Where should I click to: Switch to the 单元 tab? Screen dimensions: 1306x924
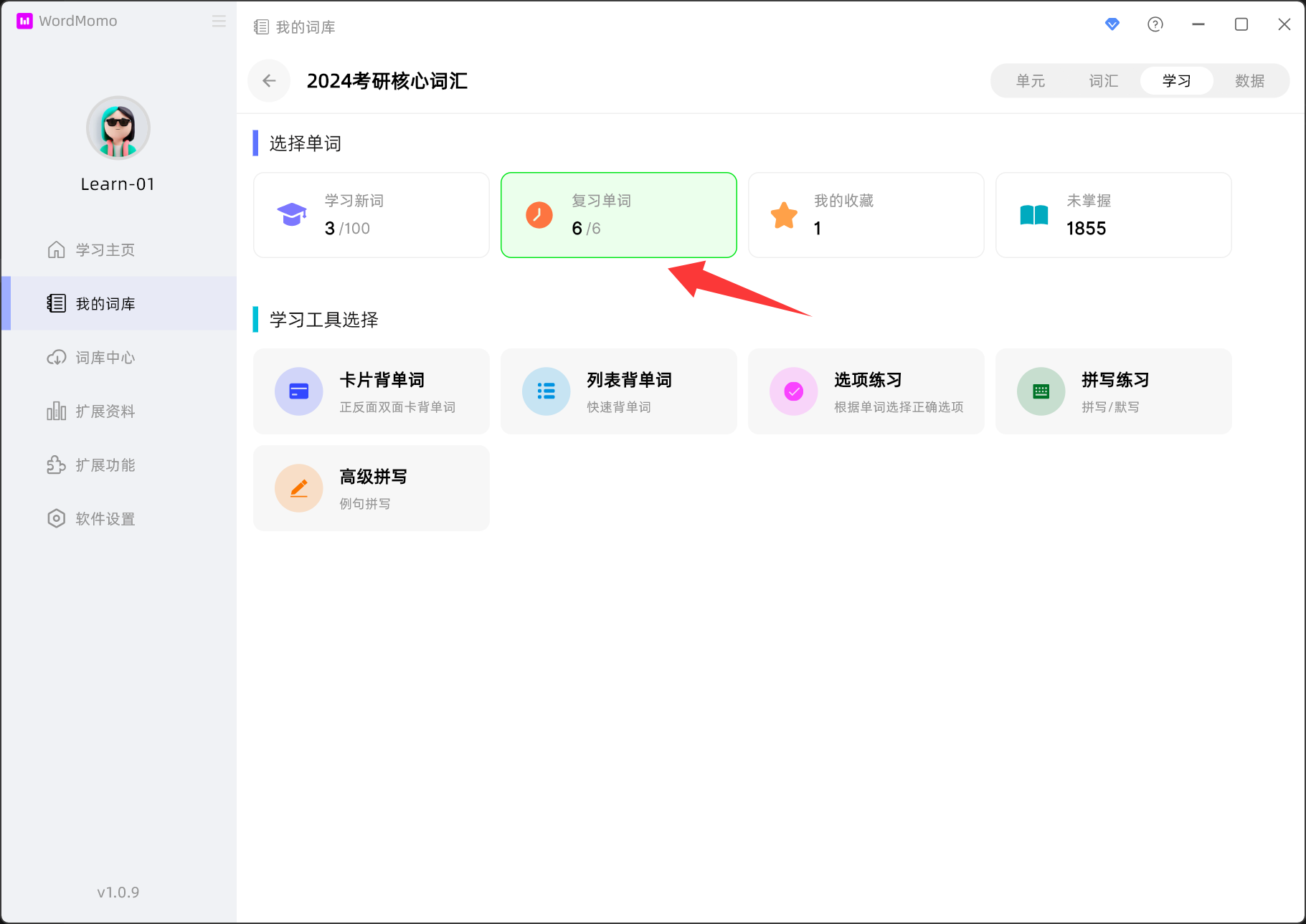point(1031,81)
